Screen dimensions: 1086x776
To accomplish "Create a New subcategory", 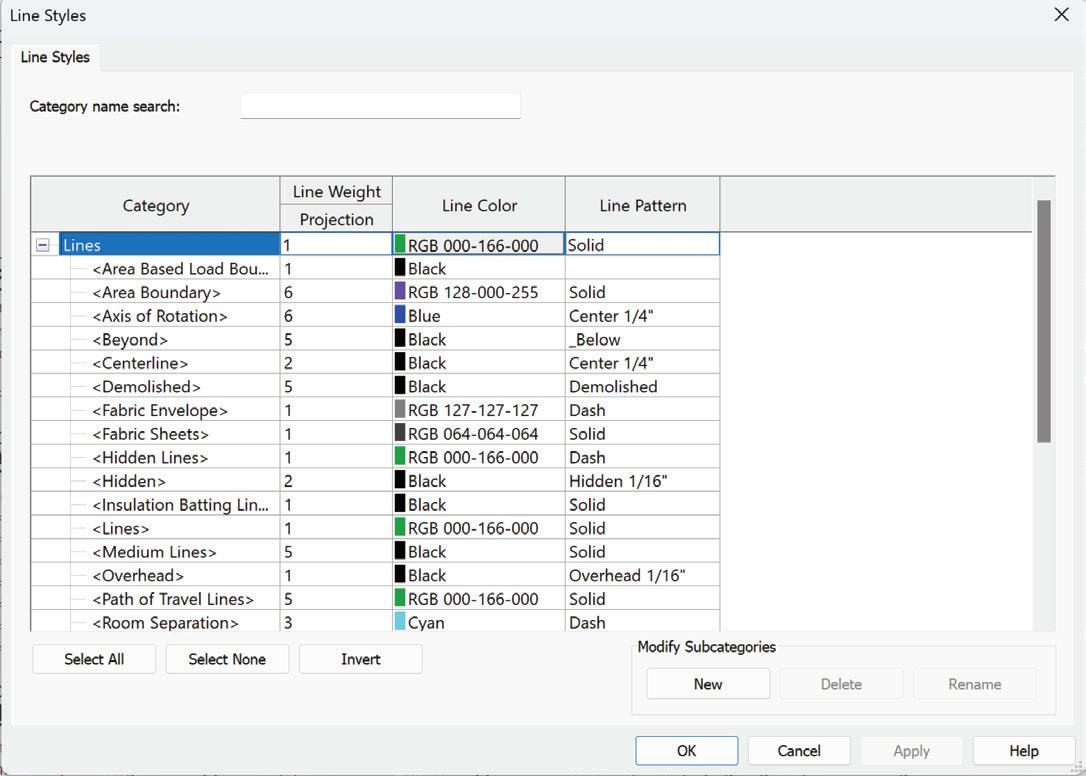I will (708, 684).
